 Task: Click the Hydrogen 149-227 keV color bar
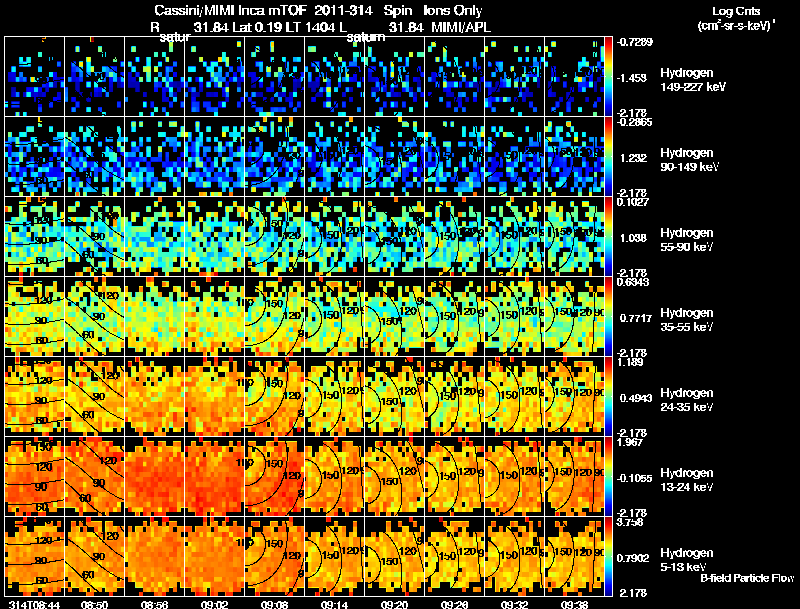pyautogui.click(x=608, y=77)
